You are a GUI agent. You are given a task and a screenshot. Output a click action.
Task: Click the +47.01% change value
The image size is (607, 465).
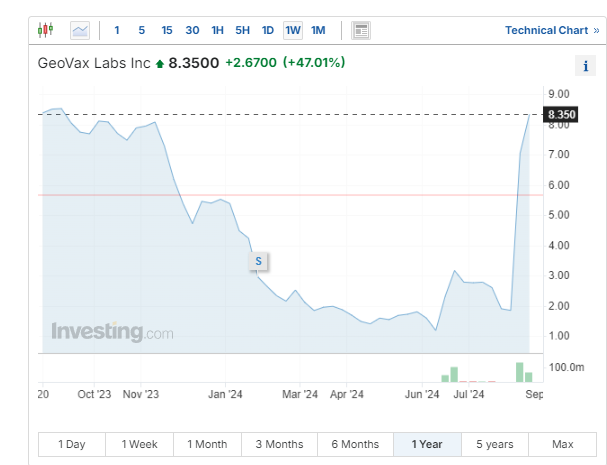coord(314,62)
